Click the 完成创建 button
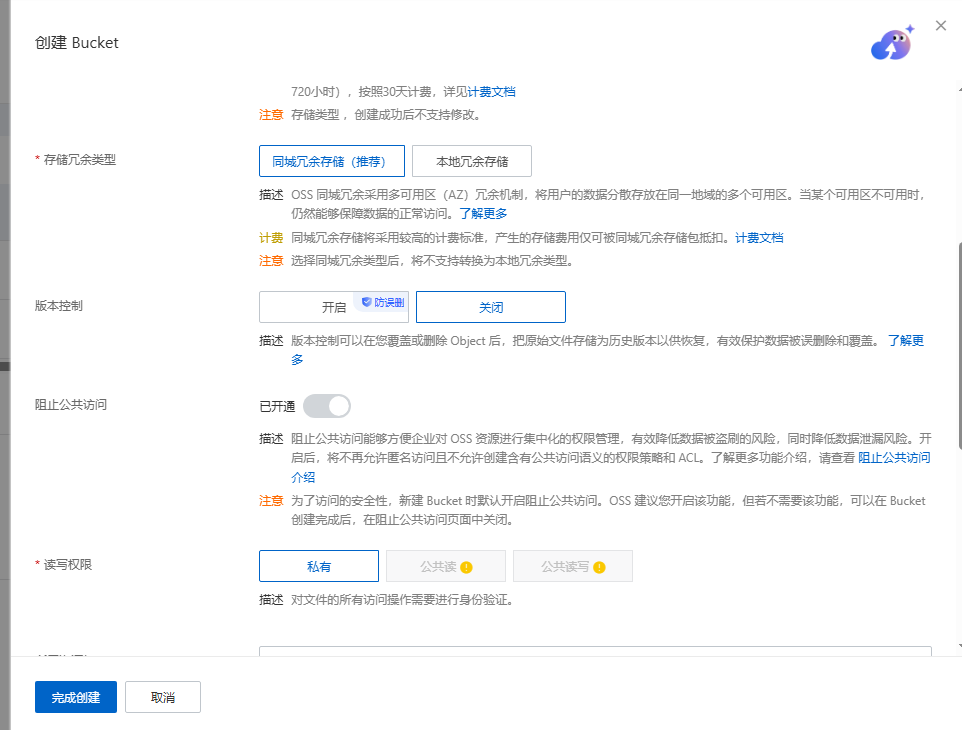The image size is (962, 730). point(75,697)
